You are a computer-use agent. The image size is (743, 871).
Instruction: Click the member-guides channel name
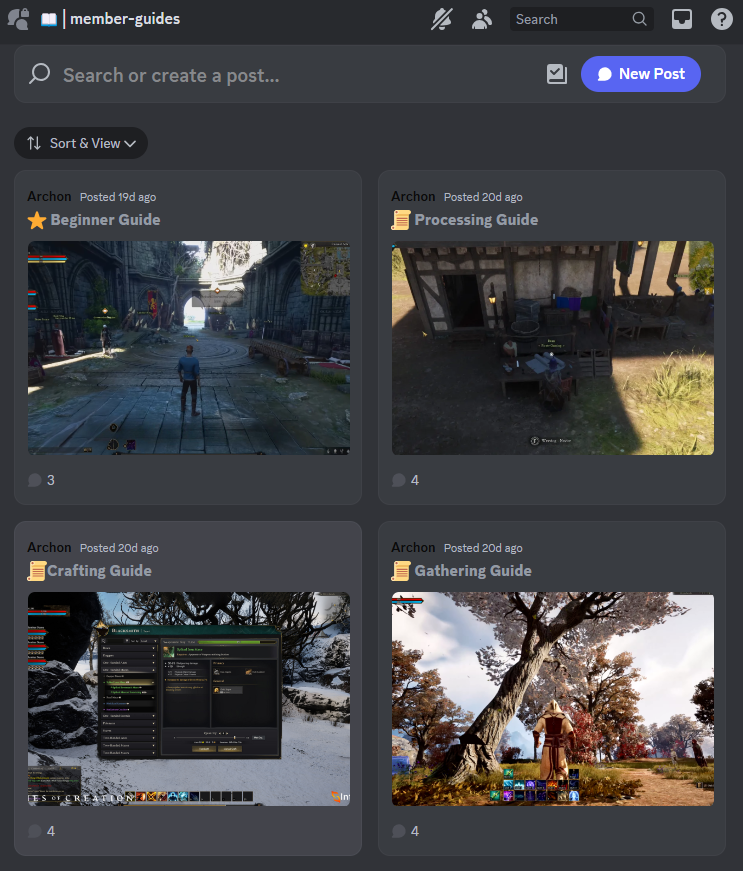coord(125,19)
